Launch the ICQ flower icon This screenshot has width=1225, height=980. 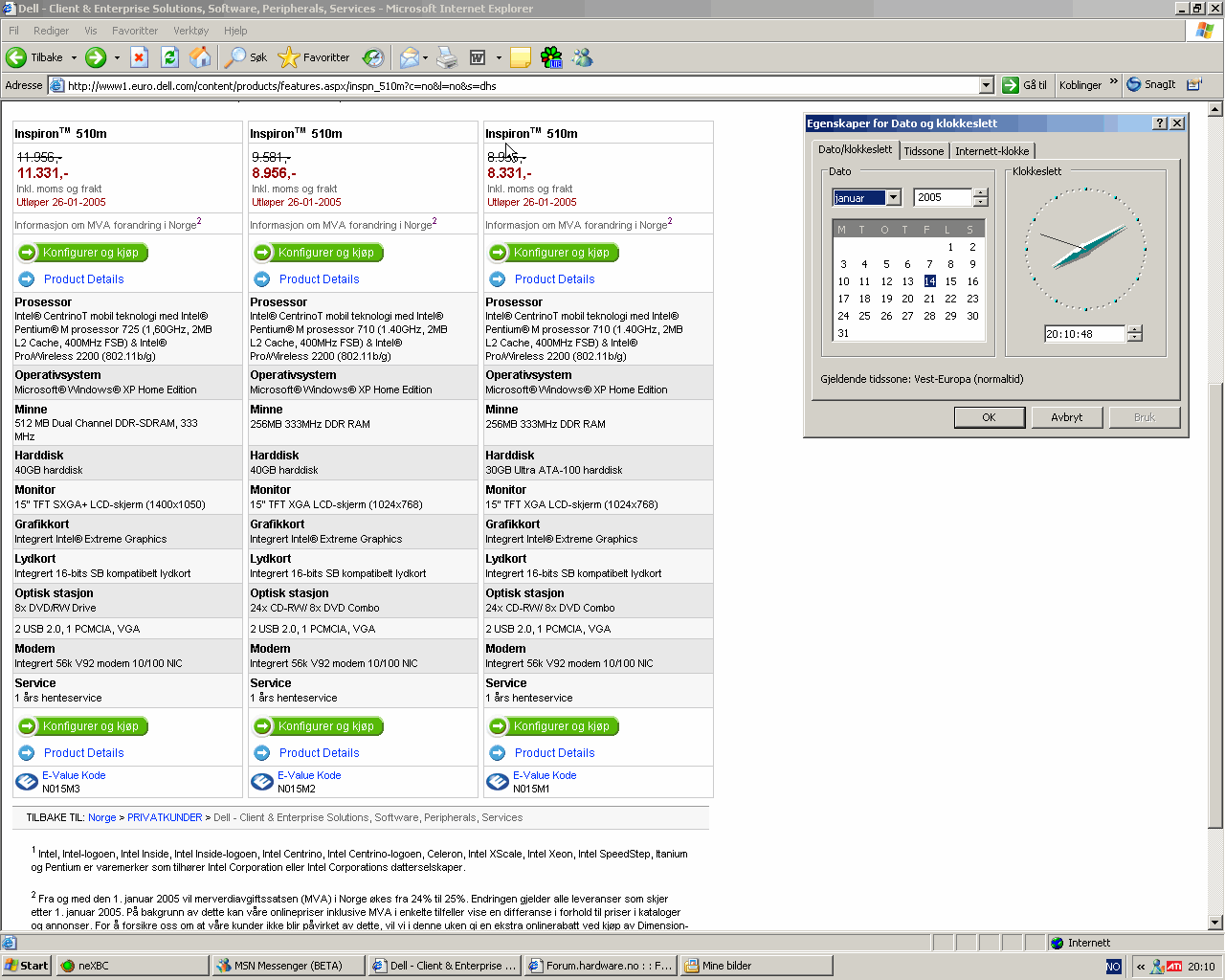tap(551, 57)
